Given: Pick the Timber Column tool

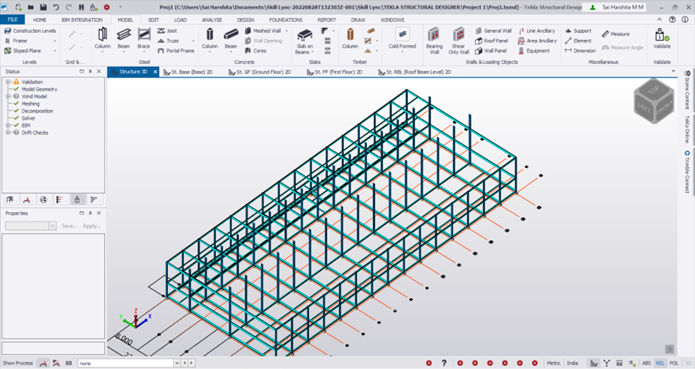Looking at the screenshot, I should click(350, 39).
